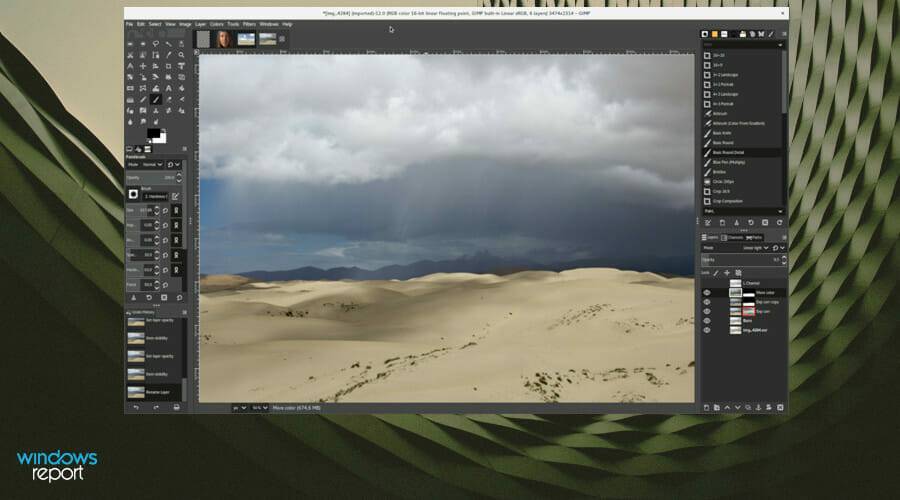Create a new layer group

717,408
